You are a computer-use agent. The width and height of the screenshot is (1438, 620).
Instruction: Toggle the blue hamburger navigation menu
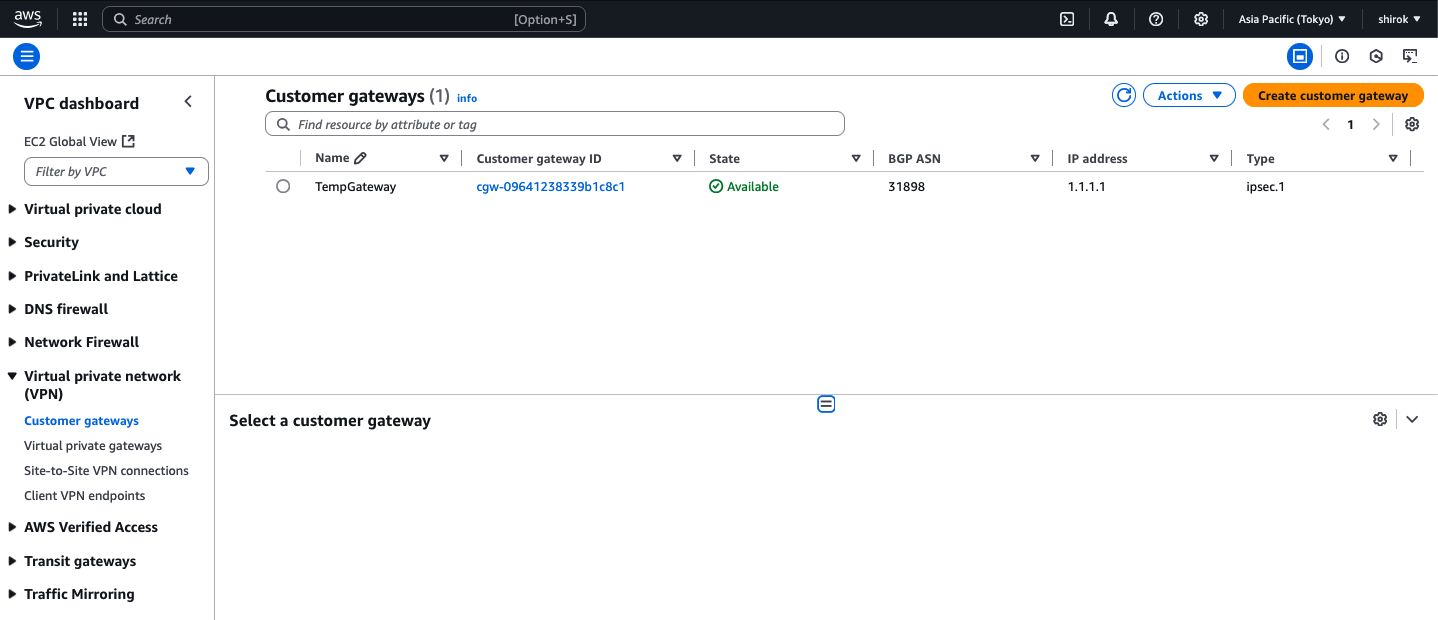click(26, 56)
